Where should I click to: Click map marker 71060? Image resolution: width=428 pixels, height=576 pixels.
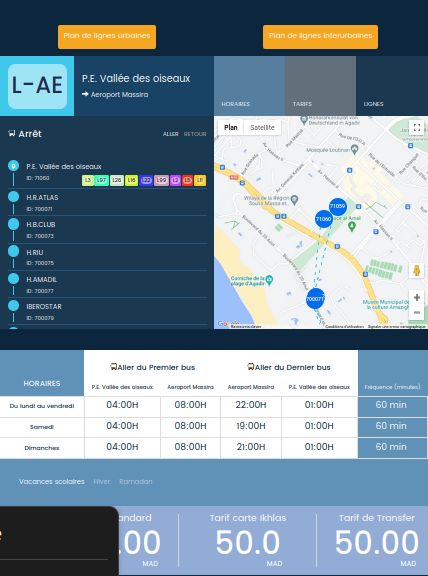(x=324, y=219)
